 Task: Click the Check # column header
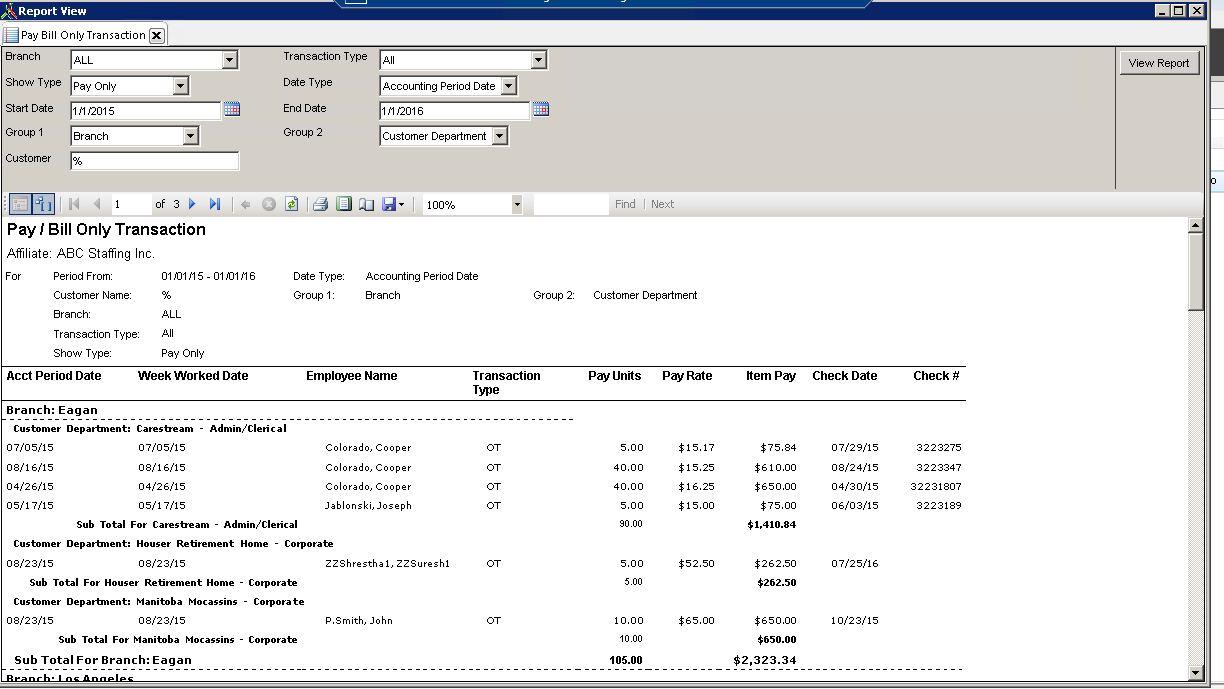(x=936, y=376)
